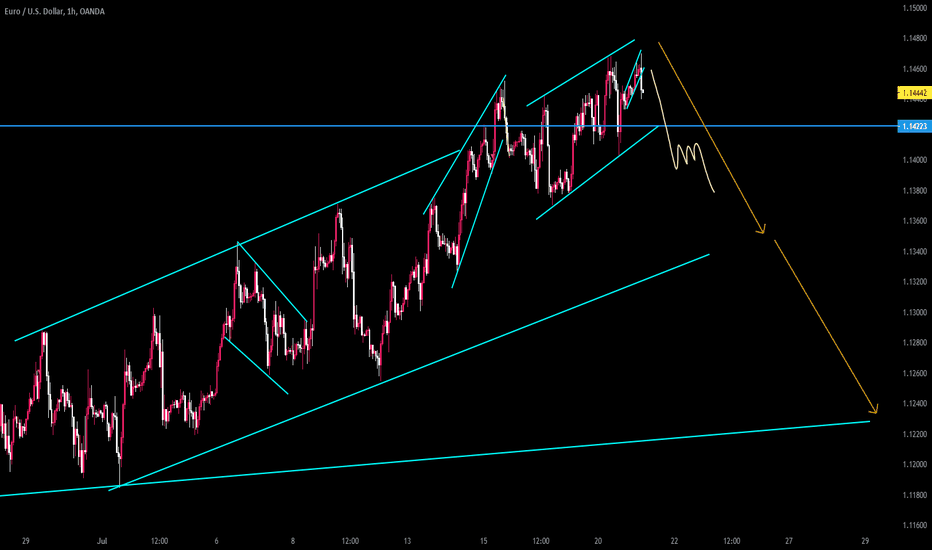Click the 1.12200 price axis label
The image size is (932, 550).
(914, 435)
